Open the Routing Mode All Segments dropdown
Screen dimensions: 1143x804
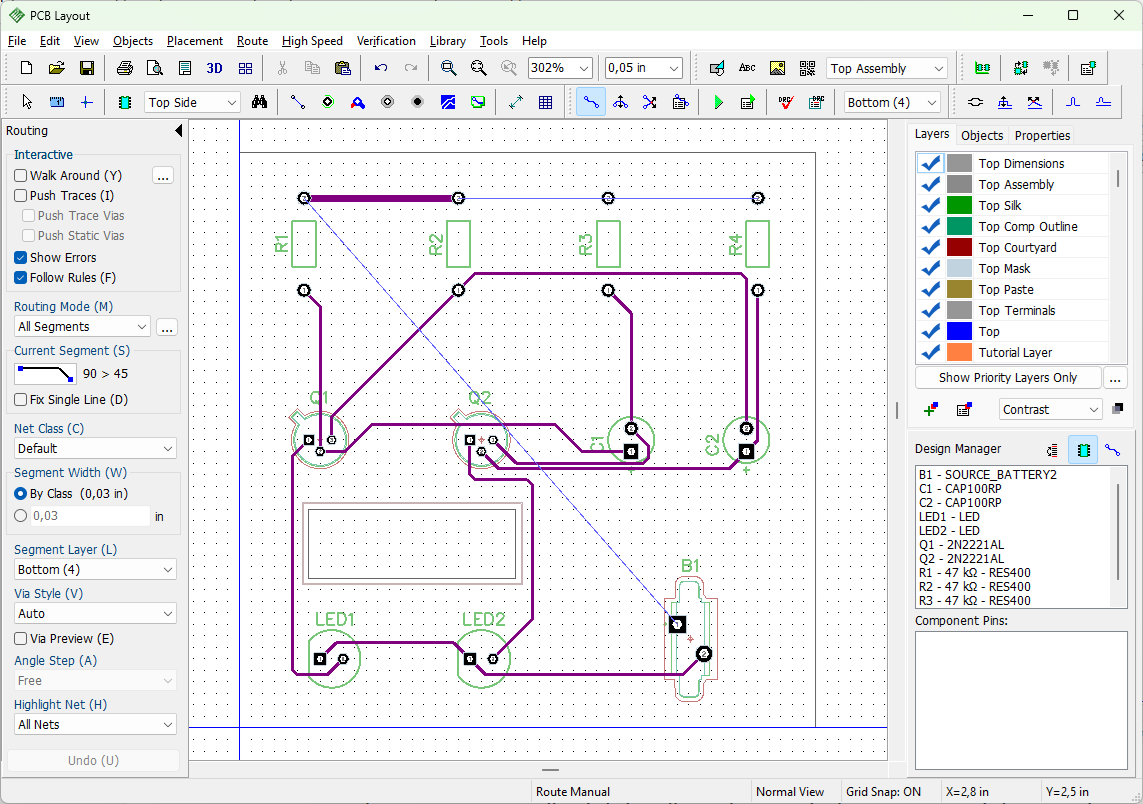[82, 327]
